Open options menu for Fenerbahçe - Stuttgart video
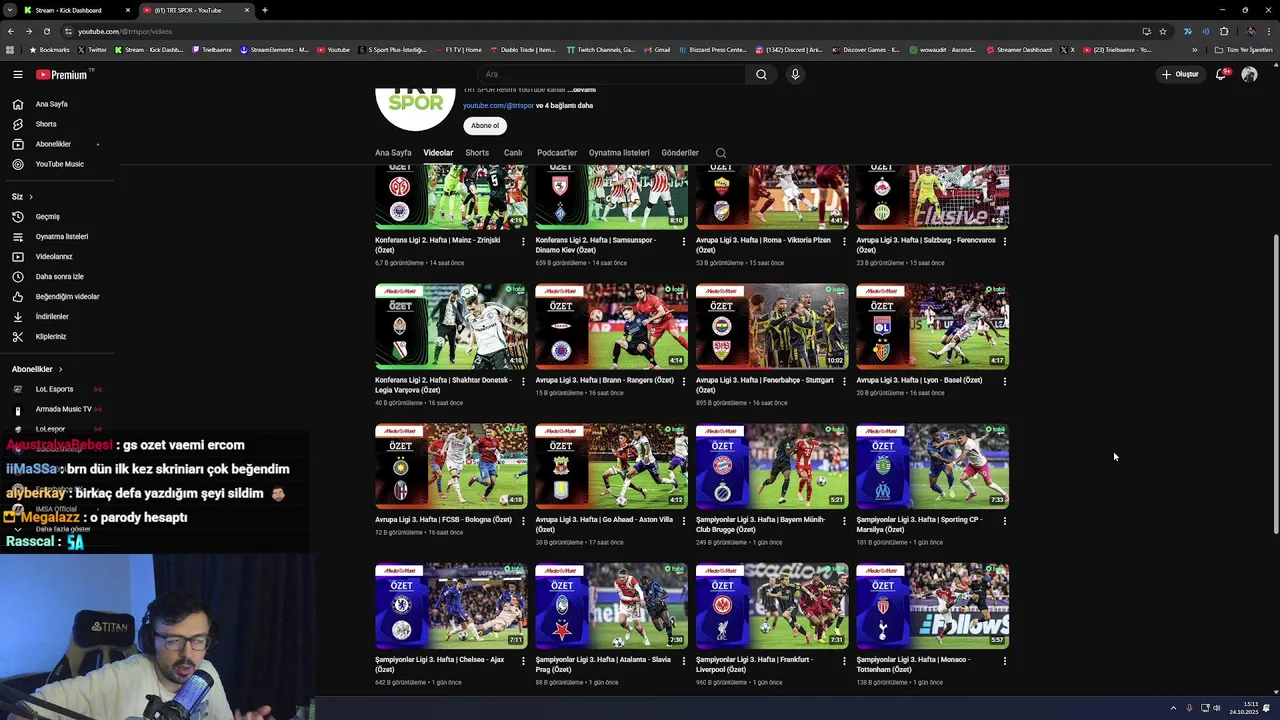Viewport: 1280px width, 720px height. point(844,381)
